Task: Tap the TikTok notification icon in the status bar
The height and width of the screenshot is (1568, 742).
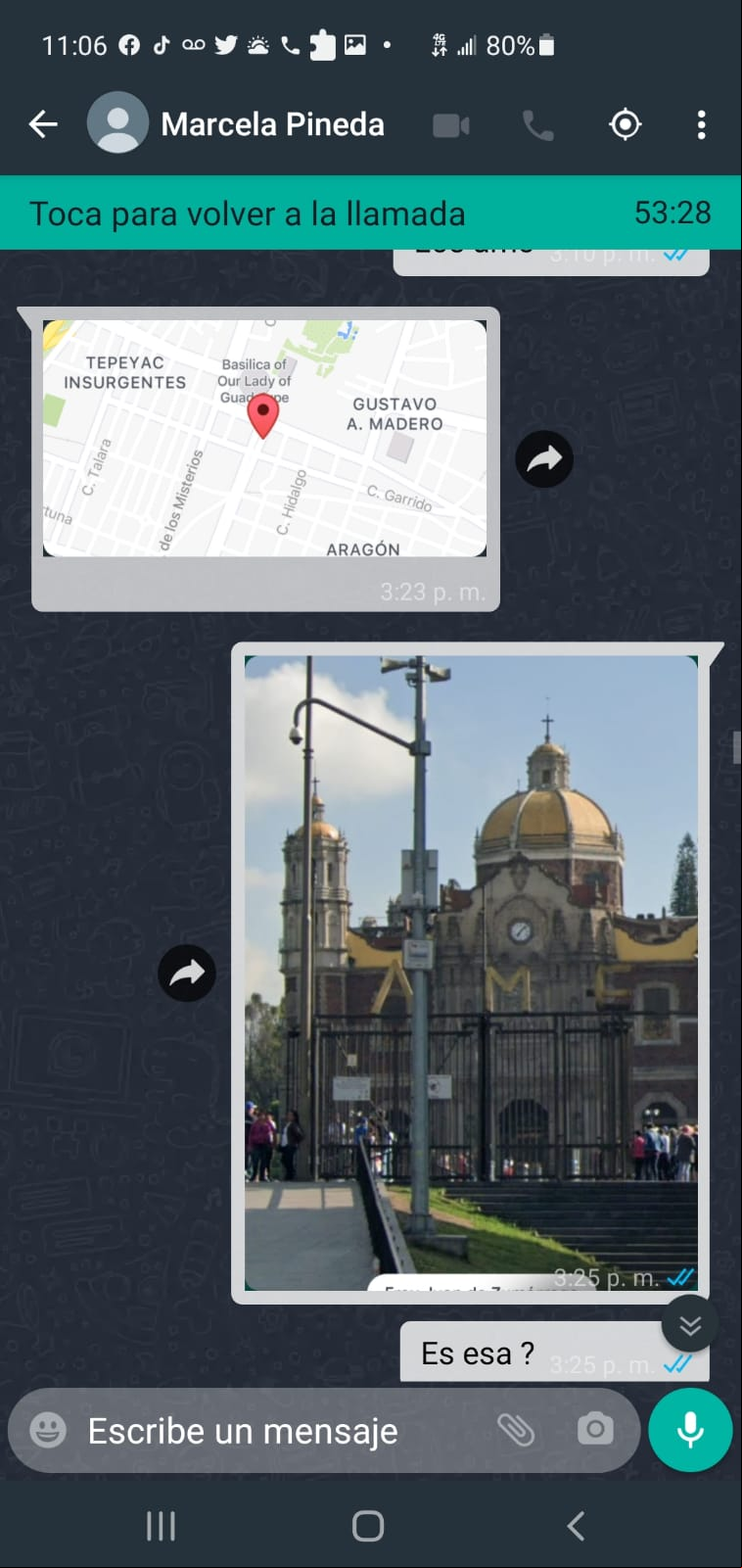Action: tap(162, 45)
